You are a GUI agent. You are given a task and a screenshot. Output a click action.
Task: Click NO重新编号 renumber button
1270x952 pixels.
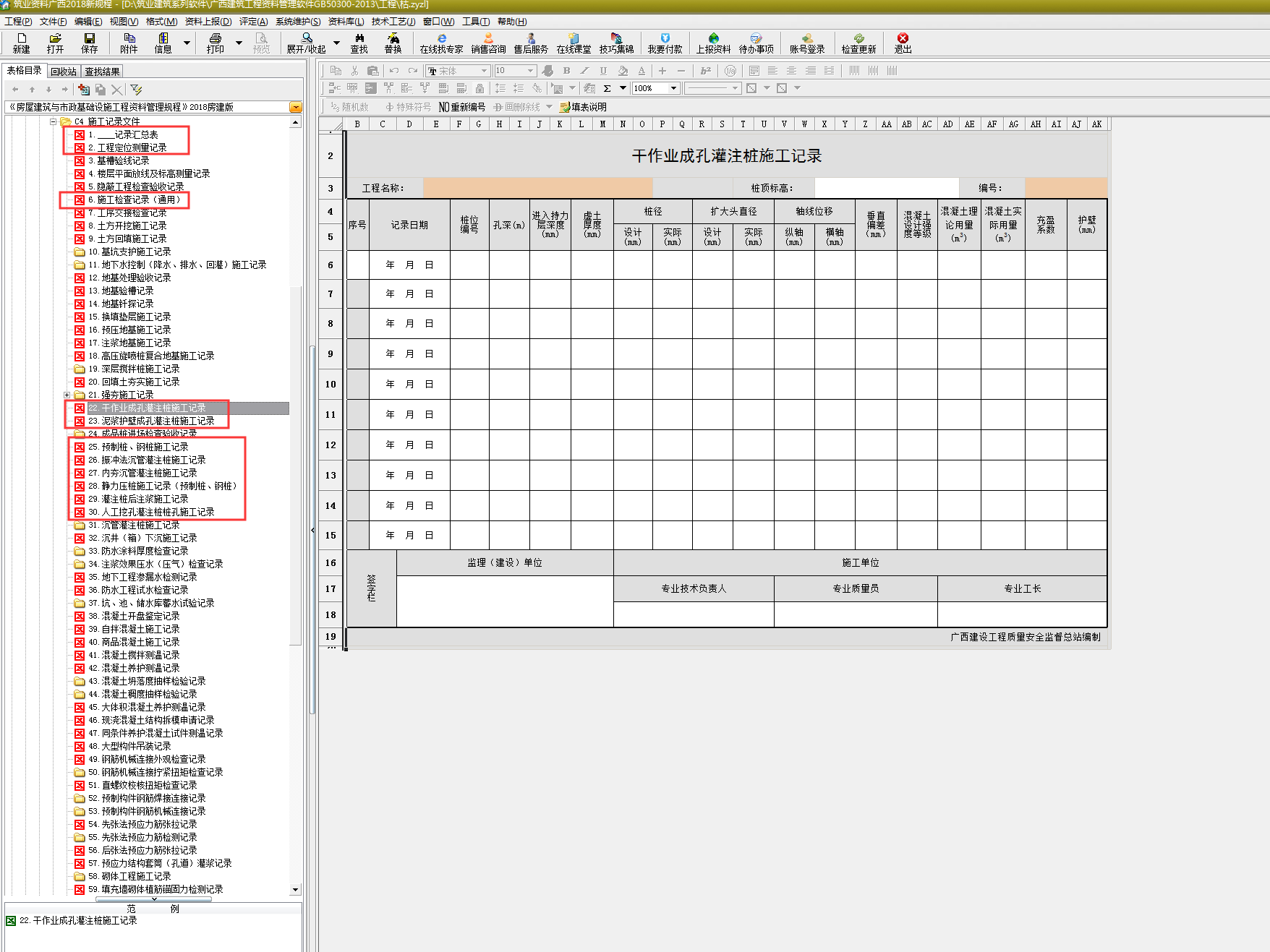coord(462,107)
